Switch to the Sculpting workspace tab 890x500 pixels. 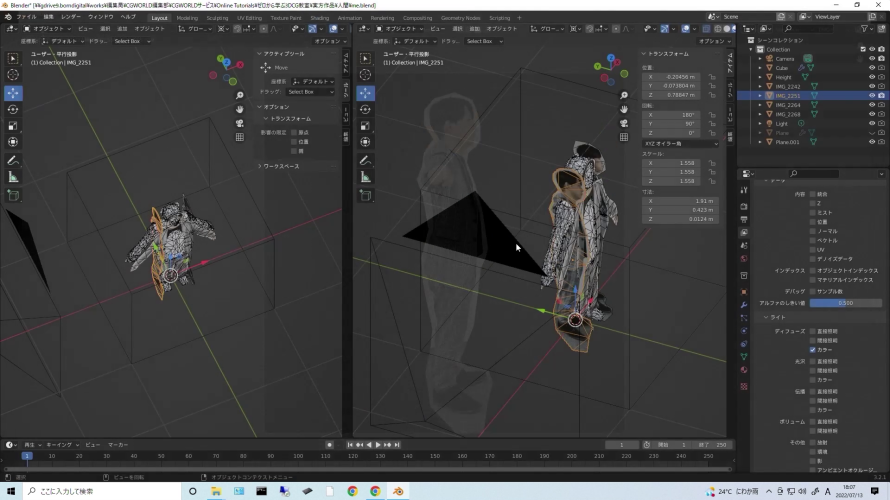217,18
